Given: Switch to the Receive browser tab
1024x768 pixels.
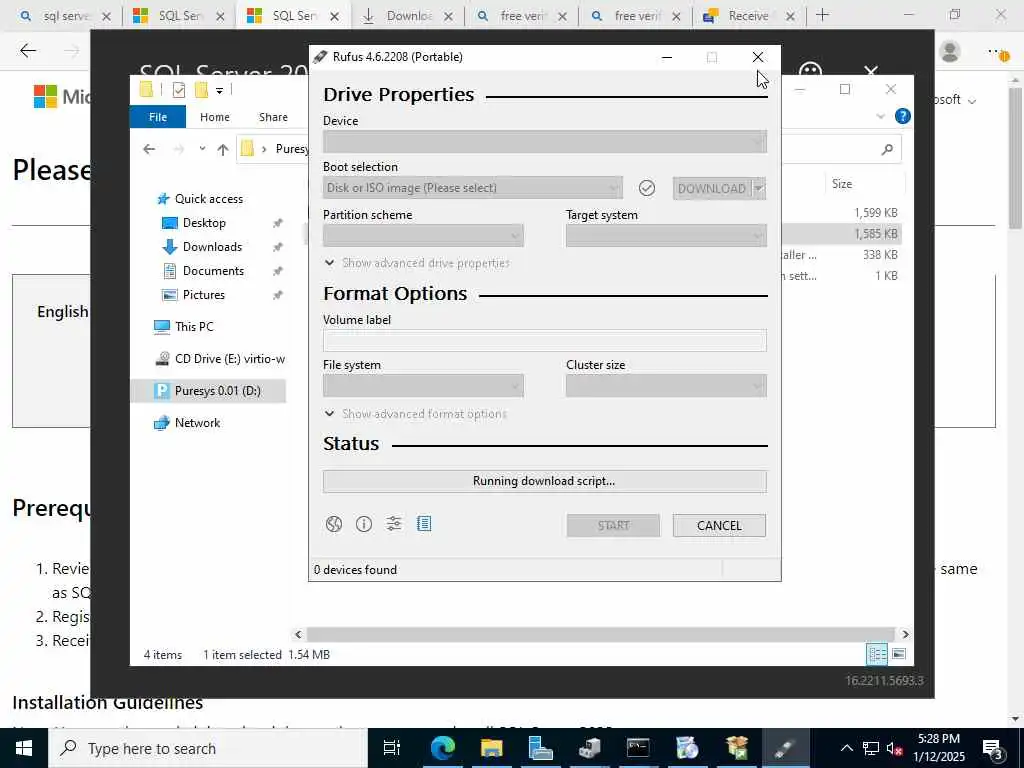Looking at the screenshot, I should point(748,16).
